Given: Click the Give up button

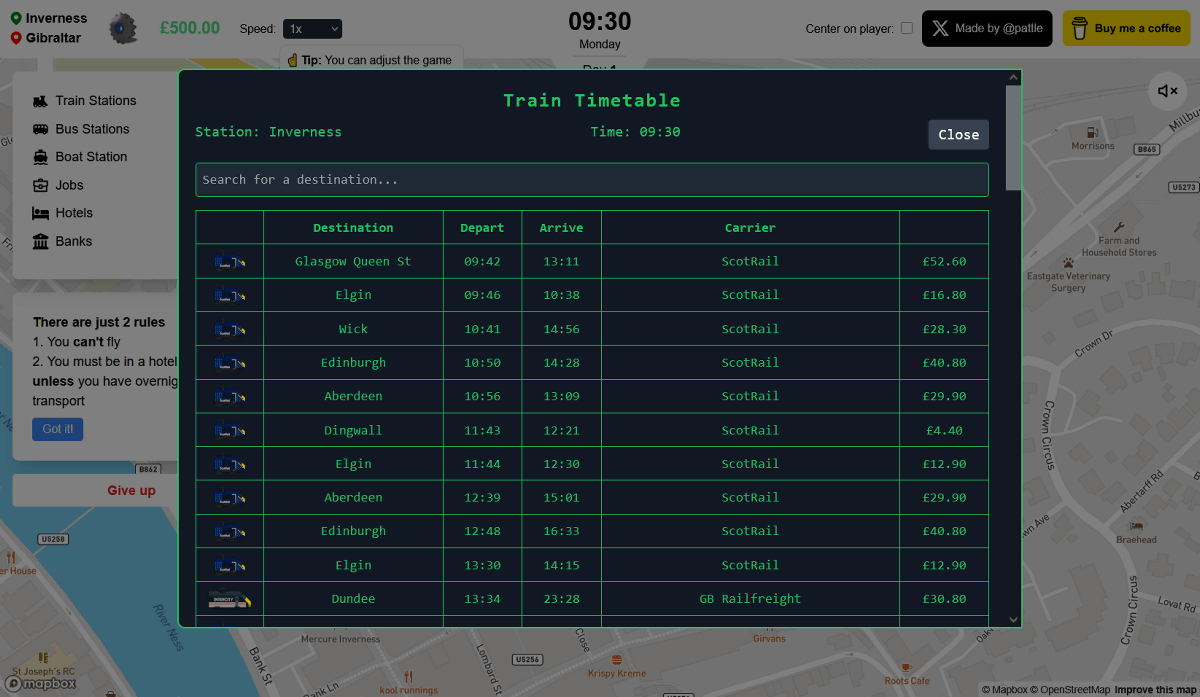Looking at the screenshot, I should (x=131, y=491).
